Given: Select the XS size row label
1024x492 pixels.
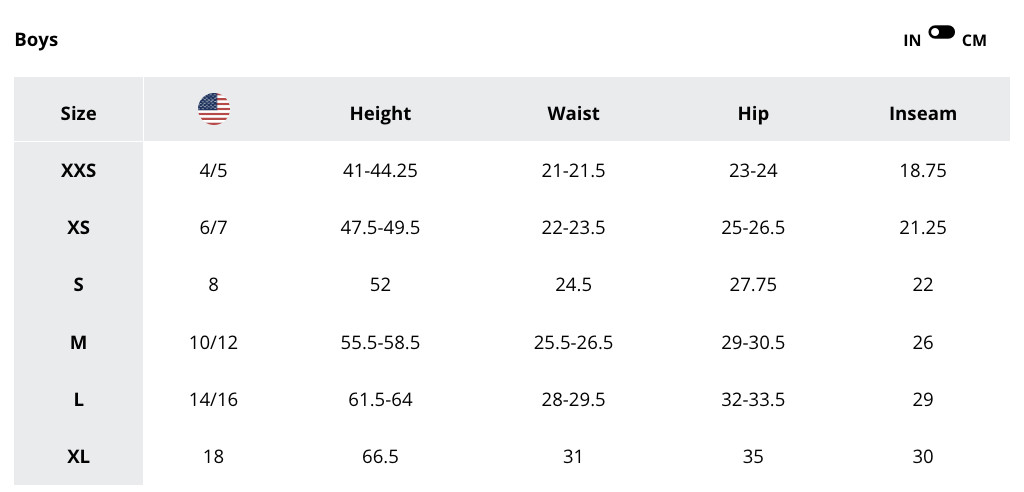Looking at the screenshot, I should (x=78, y=228).
